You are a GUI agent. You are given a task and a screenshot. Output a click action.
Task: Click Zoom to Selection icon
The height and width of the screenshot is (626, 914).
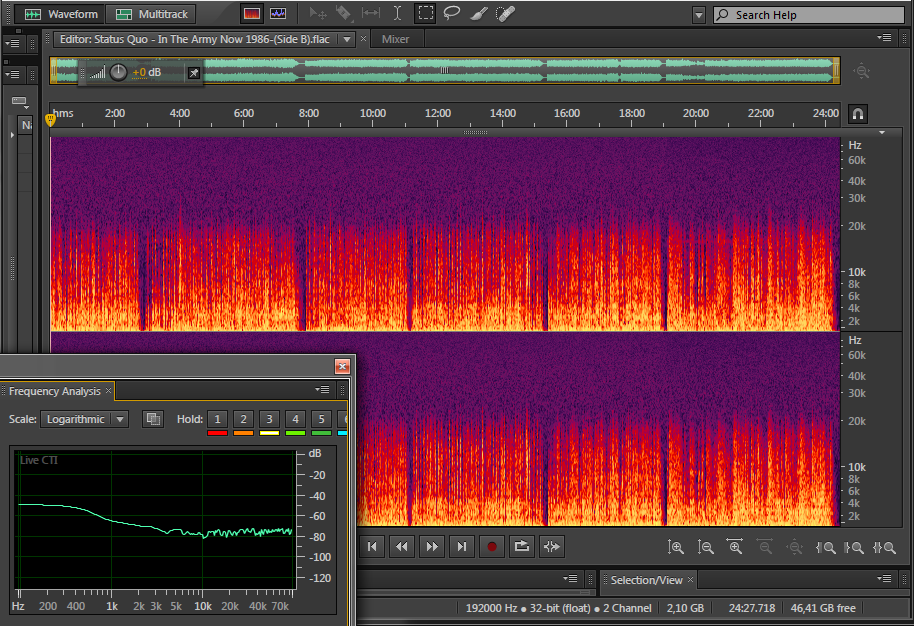(x=884, y=547)
